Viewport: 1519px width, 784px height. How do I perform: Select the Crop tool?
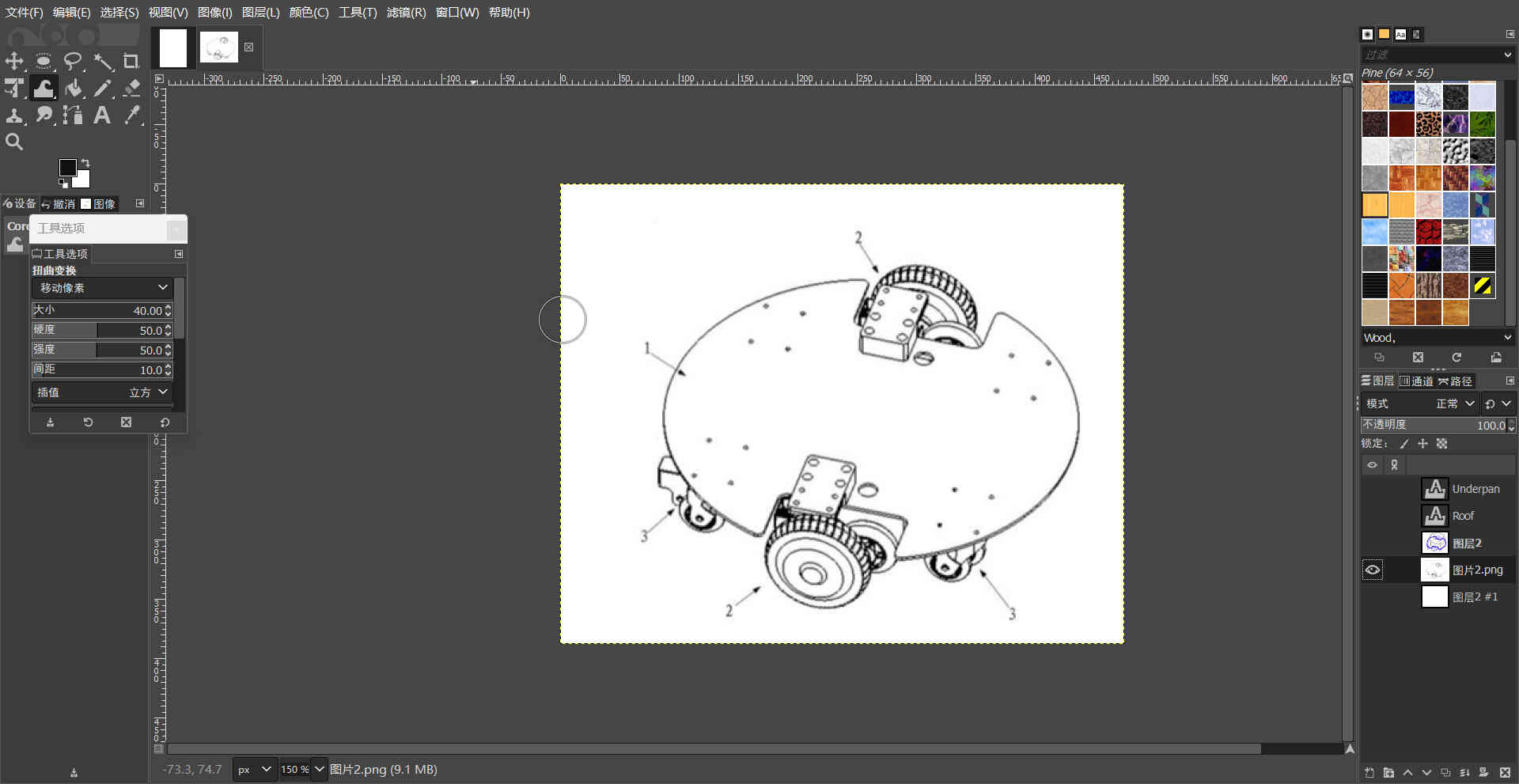click(131, 61)
